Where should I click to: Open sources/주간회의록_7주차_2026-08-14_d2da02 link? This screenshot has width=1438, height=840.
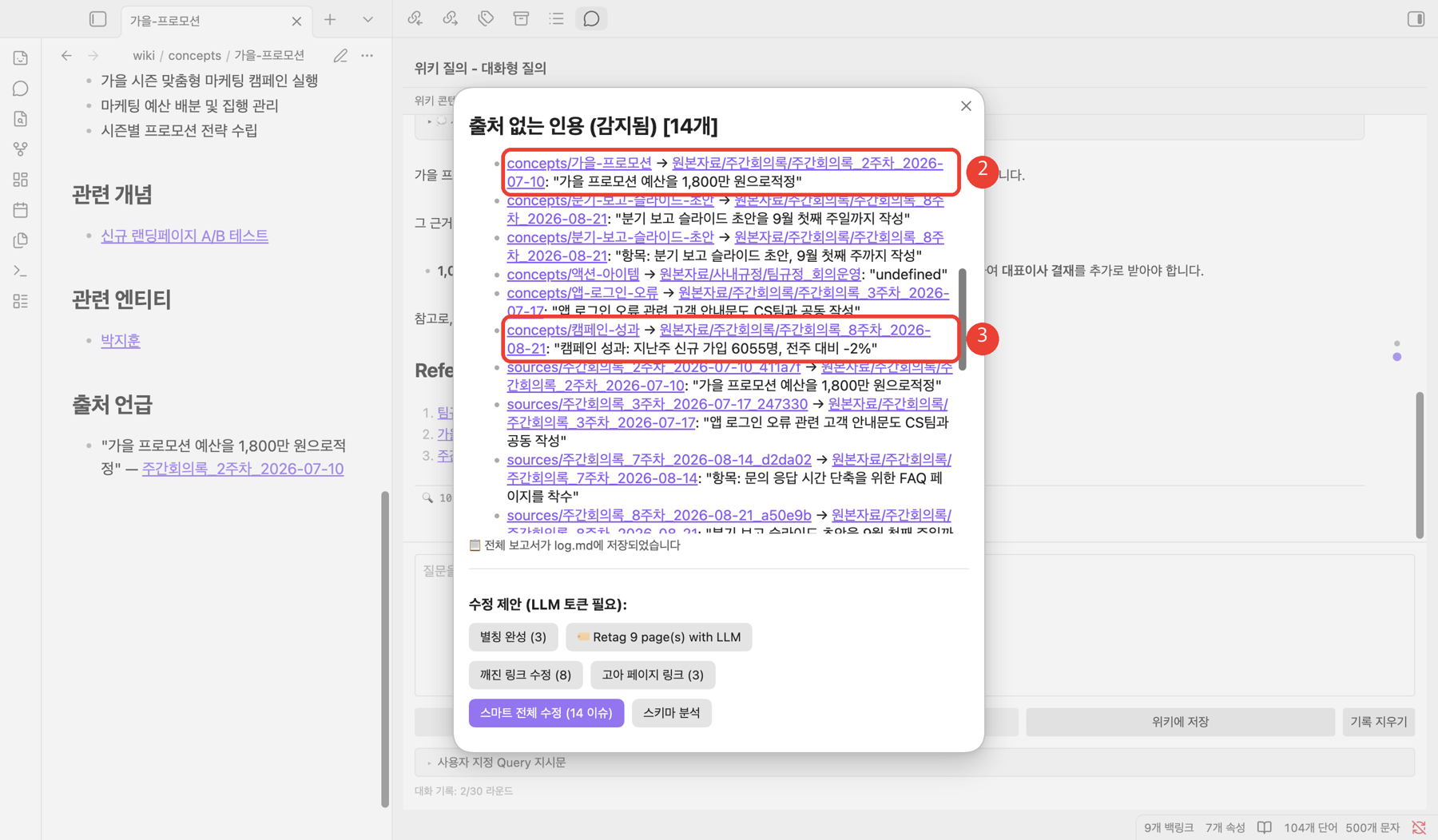point(659,459)
